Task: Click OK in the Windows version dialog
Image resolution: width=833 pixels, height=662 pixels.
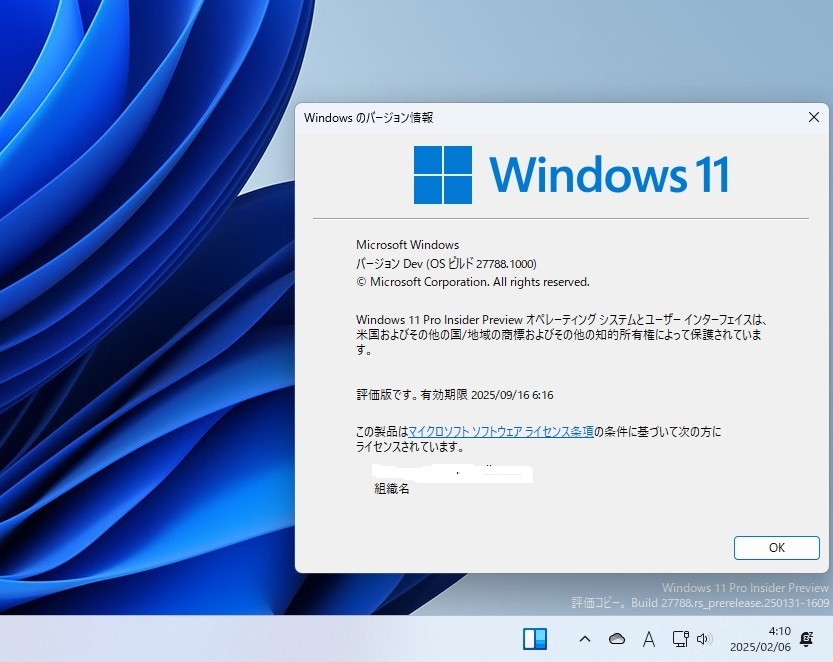Action: click(x=776, y=548)
